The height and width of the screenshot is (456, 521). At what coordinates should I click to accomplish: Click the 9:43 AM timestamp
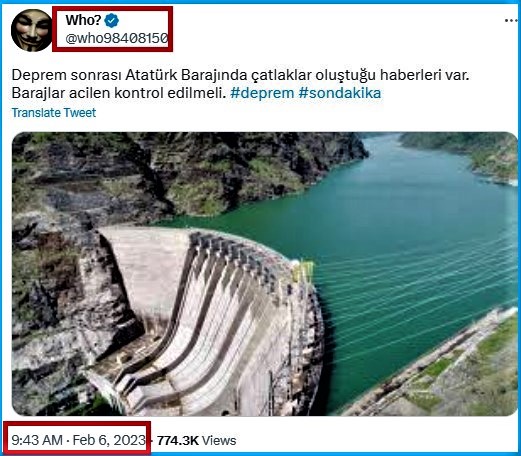tap(37, 440)
